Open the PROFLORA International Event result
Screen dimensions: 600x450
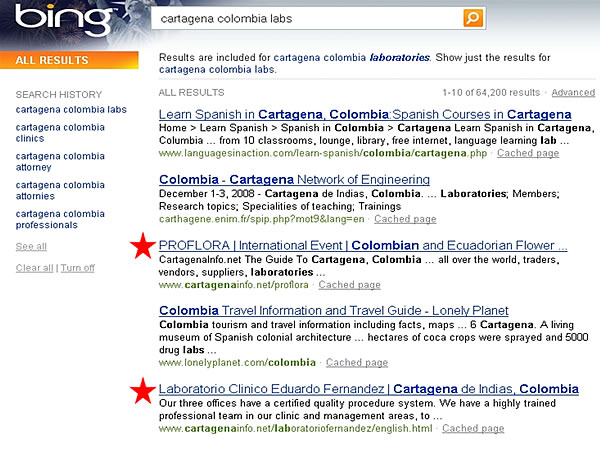pyautogui.click(x=363, y=245)
